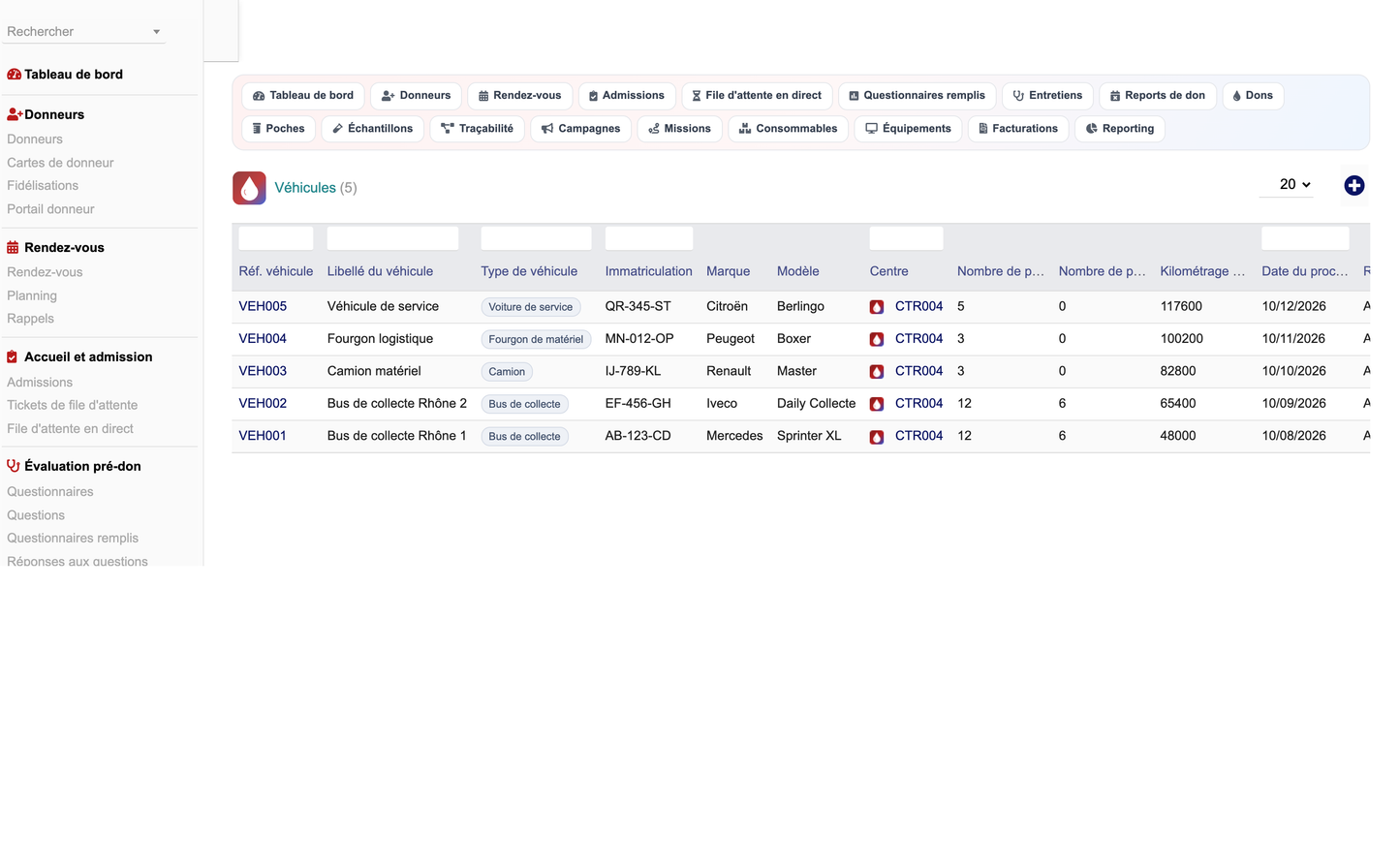Click the red blood drop Véhicules icon
The width and height of the screenshot is (1400, 866).
click(249, 188)
